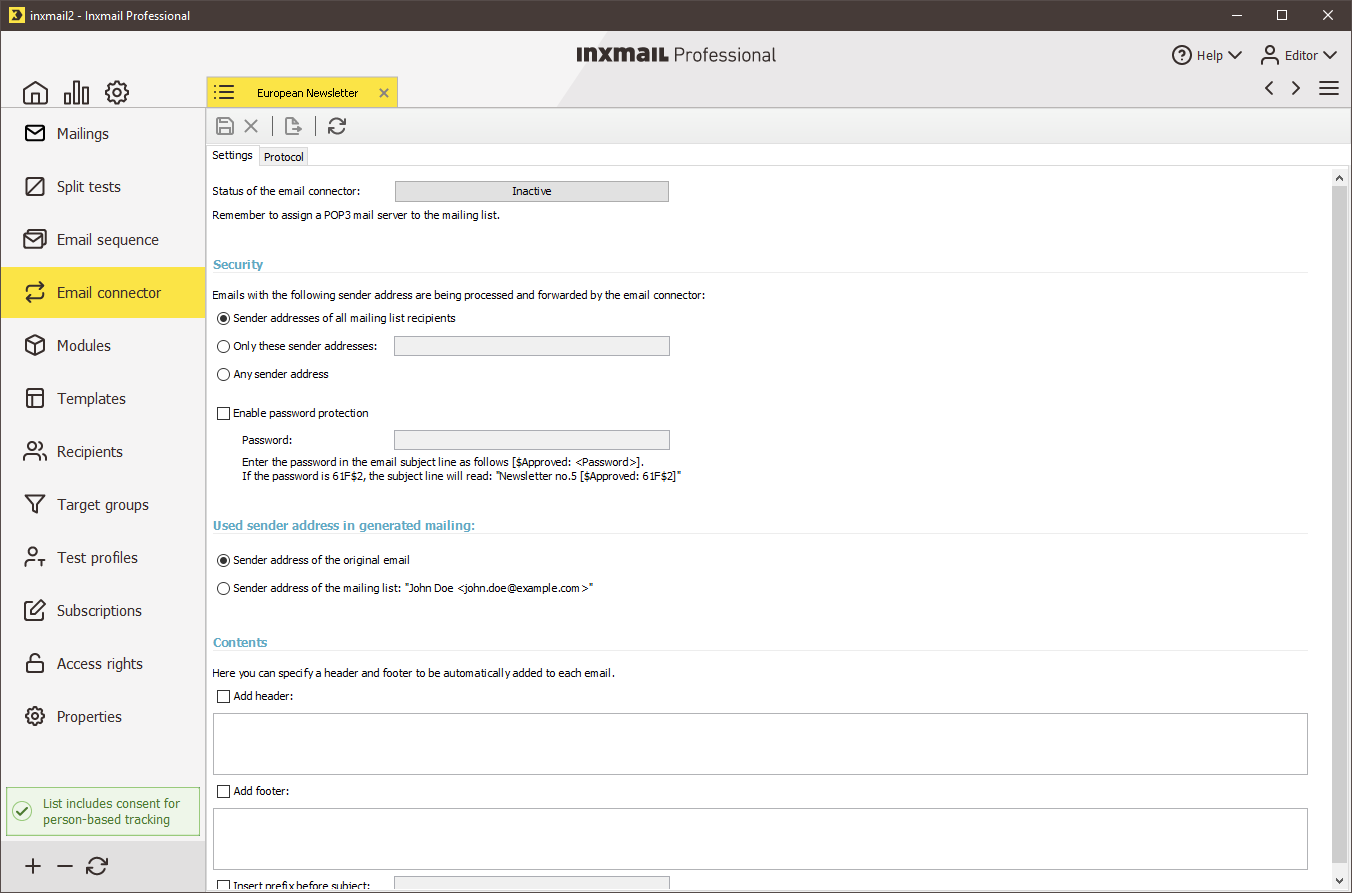Viewport: 1352px width, 893px height.
Task: Click the Recipients people icon
Action: coord(35,451)
